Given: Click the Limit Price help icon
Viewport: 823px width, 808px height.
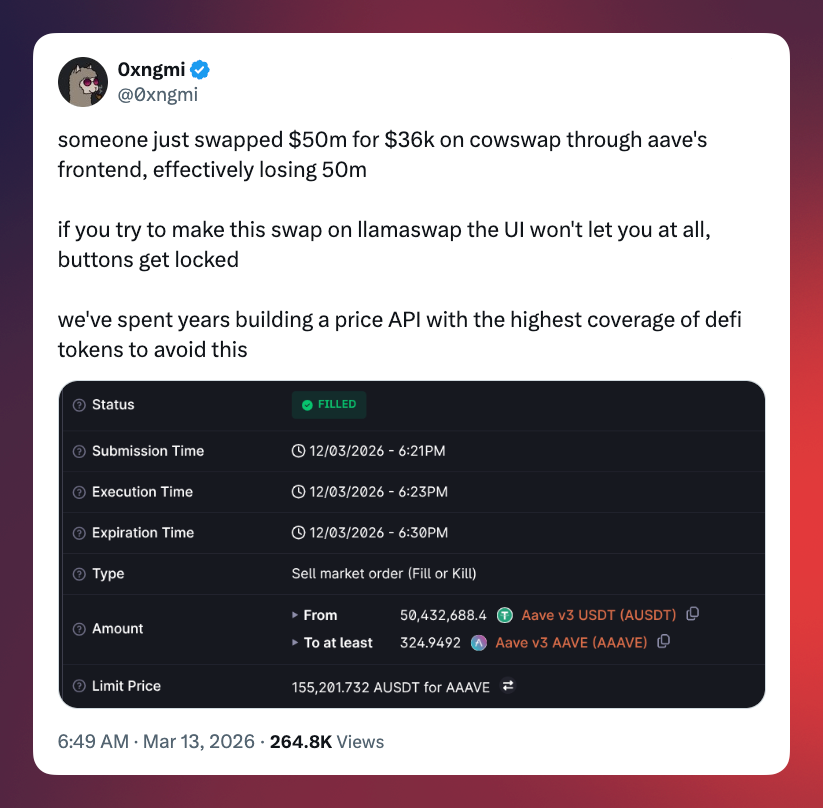Looking at the screenshot, I should pos(79,687).
